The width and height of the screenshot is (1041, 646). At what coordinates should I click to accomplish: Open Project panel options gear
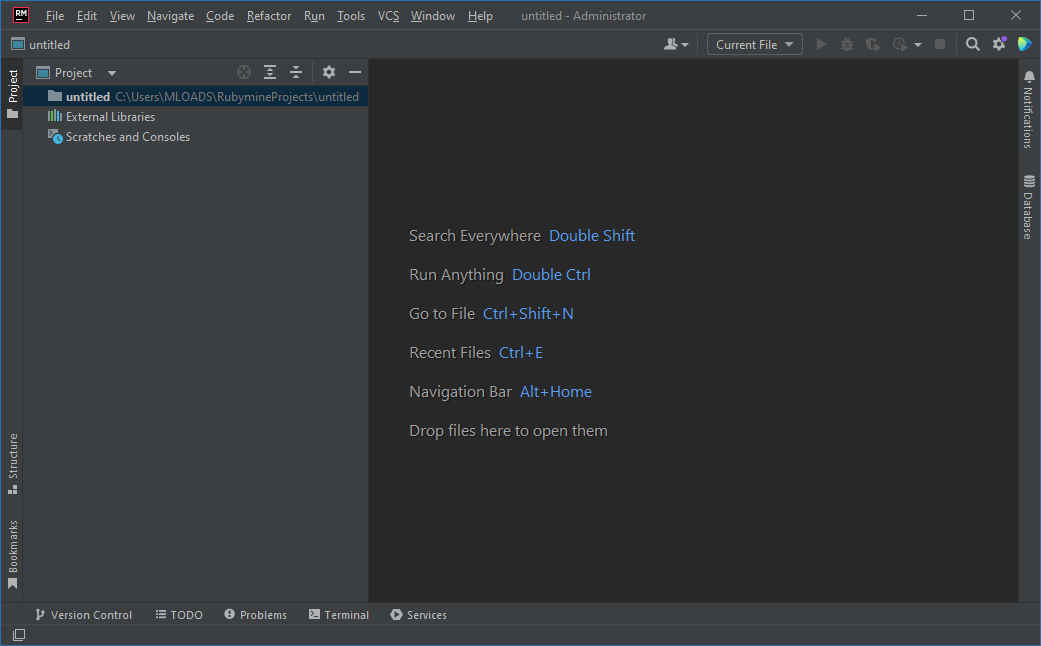[329, 72]
